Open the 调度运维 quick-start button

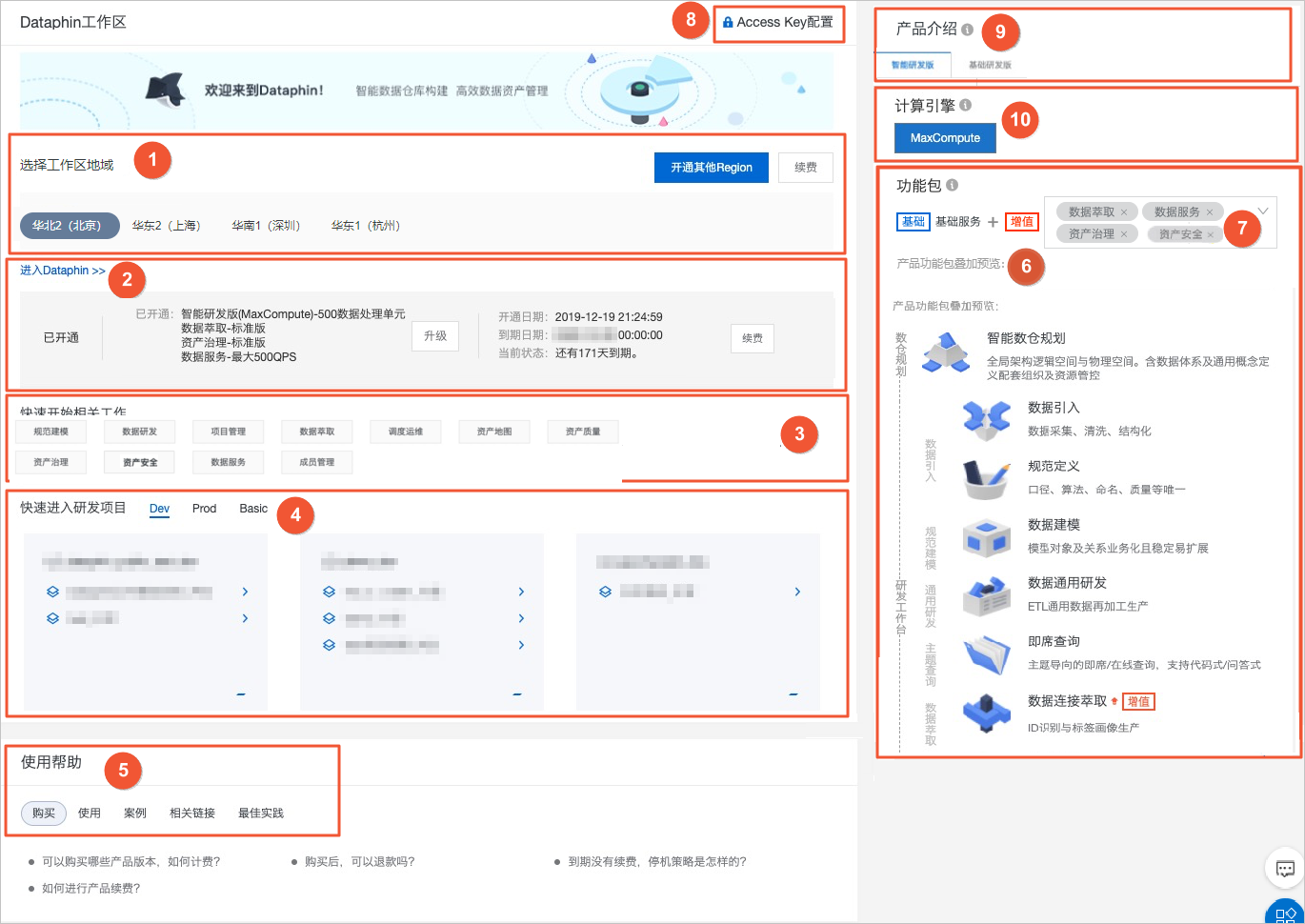405,432
